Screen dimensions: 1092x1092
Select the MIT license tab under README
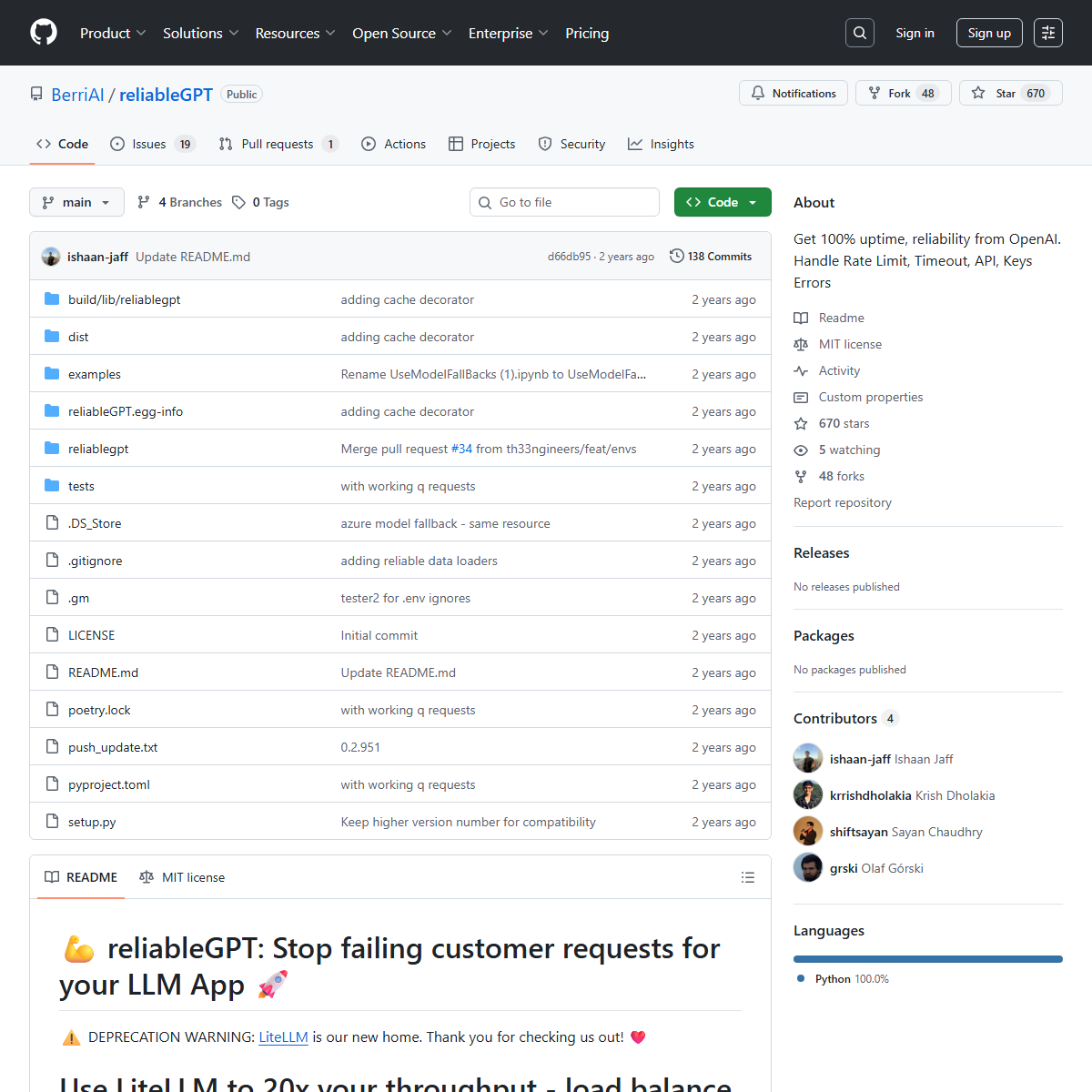point(182,877)
